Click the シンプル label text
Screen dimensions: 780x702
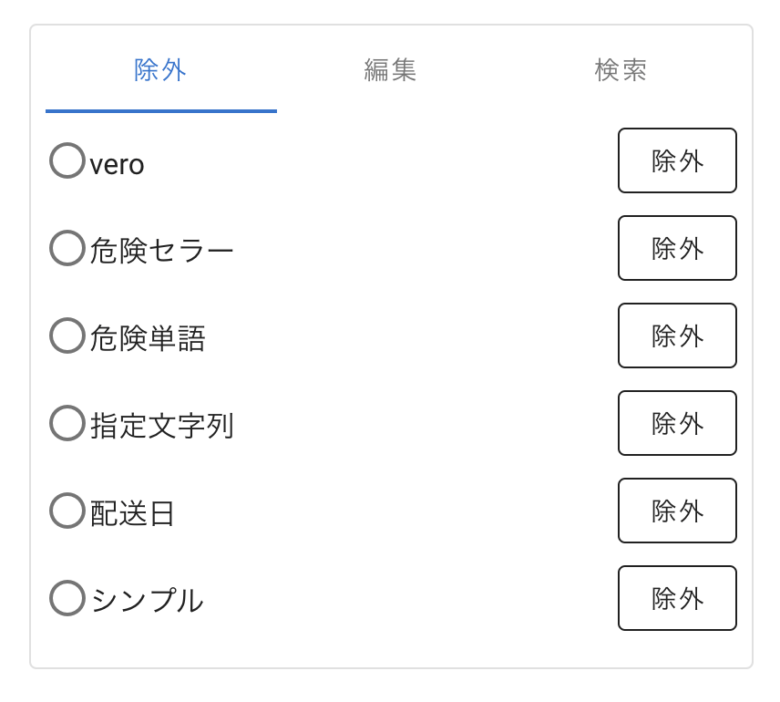pyautogui.click(x=147, y=601)
